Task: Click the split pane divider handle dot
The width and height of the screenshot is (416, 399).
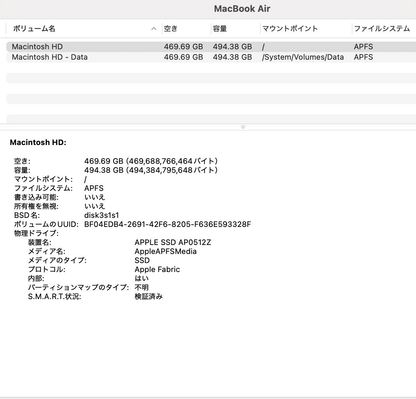Action: [243, 127]
